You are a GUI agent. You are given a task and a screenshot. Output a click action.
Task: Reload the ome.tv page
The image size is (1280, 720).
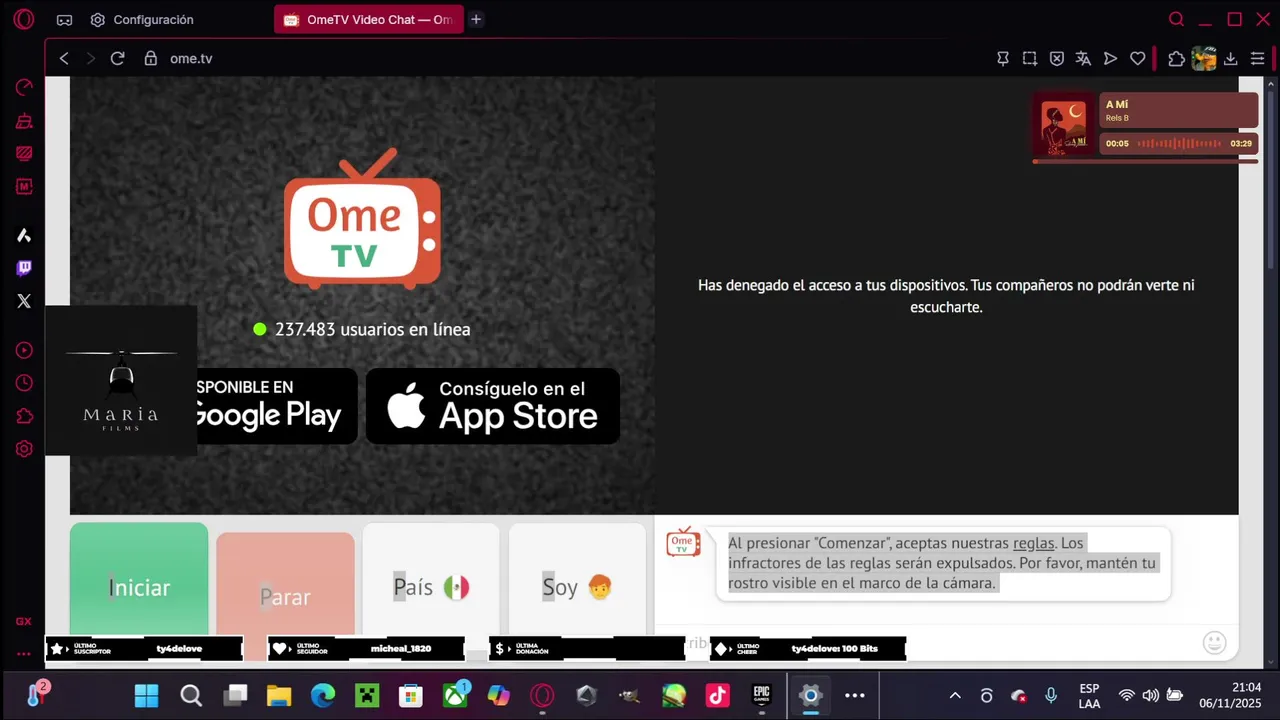[x=117, y=58]
